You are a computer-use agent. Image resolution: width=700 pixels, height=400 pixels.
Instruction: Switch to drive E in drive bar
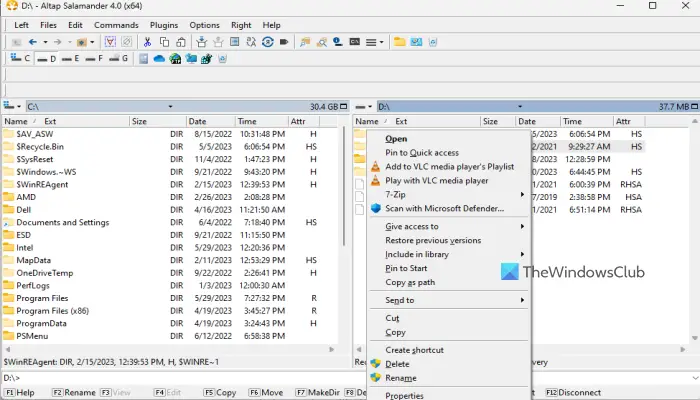71,58
